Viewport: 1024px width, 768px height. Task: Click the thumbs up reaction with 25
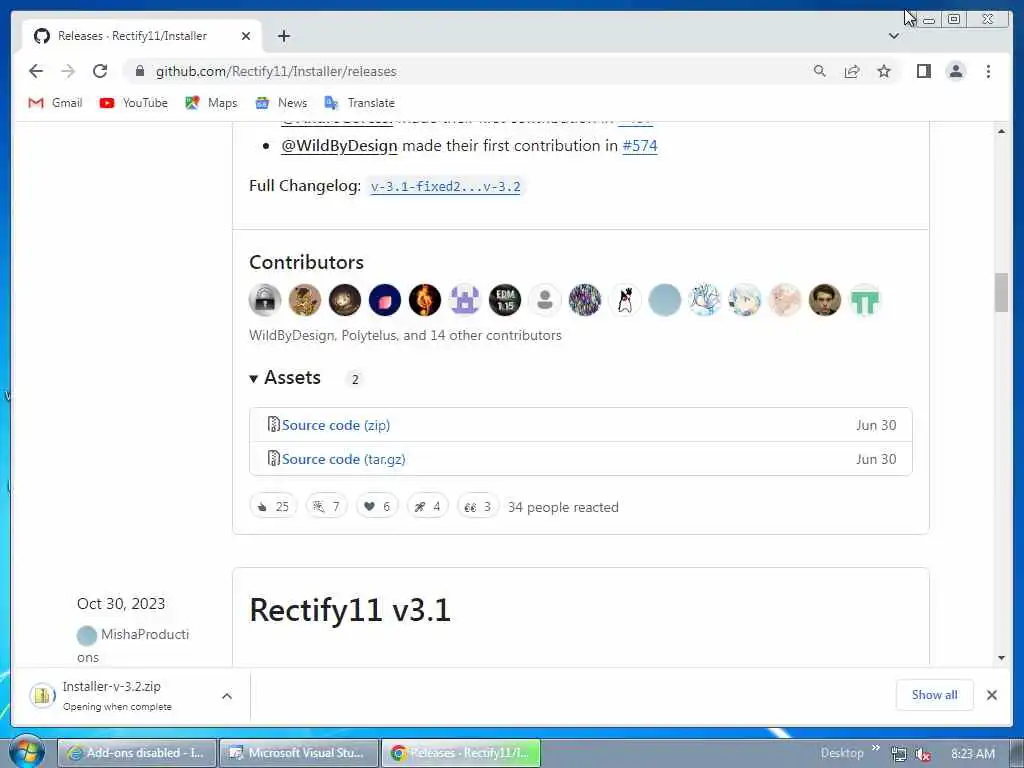click(274, 507)
